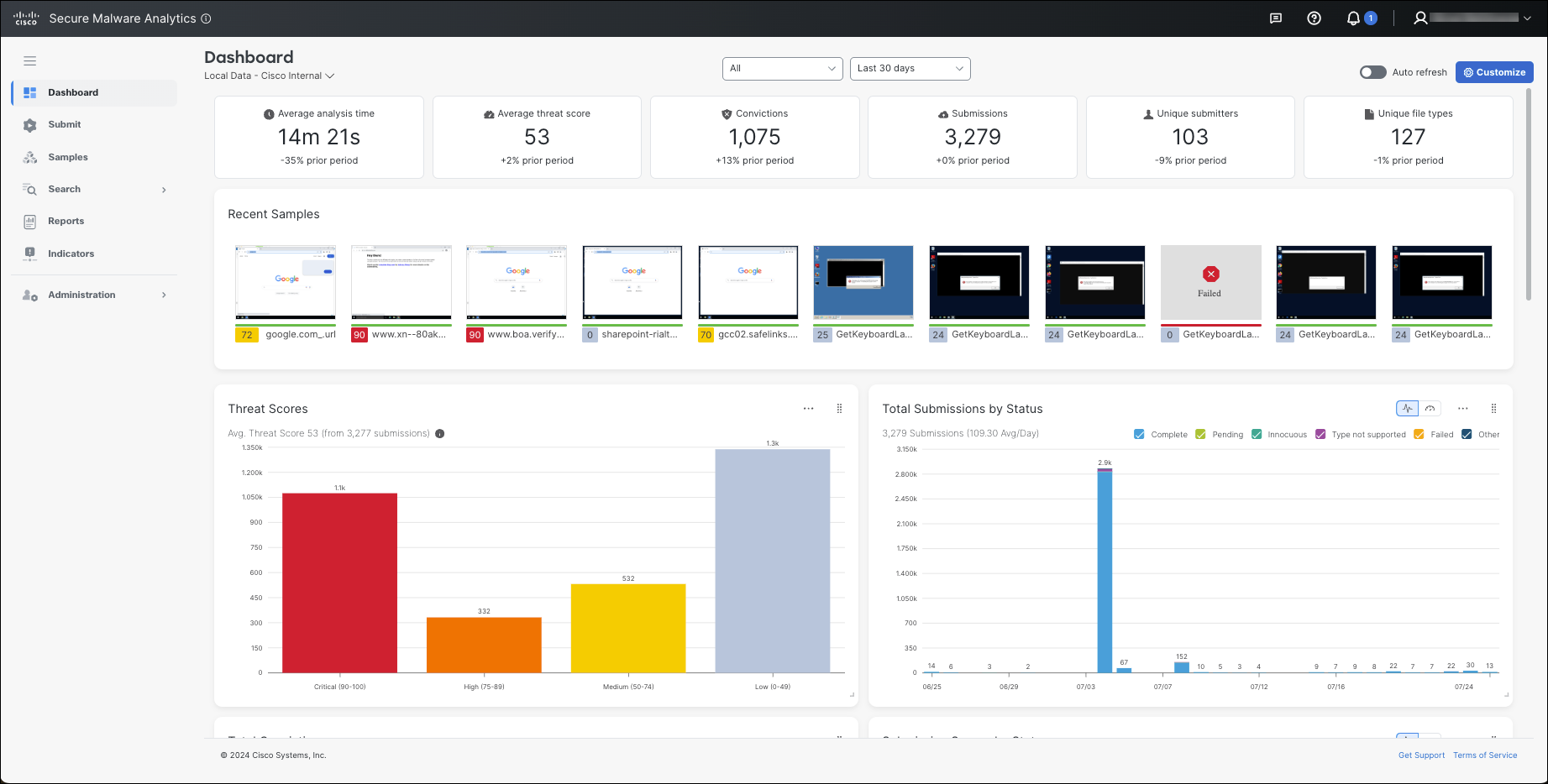Uncheck the Failed status filter
The image size is (1548, 784).
point(1419,434)
